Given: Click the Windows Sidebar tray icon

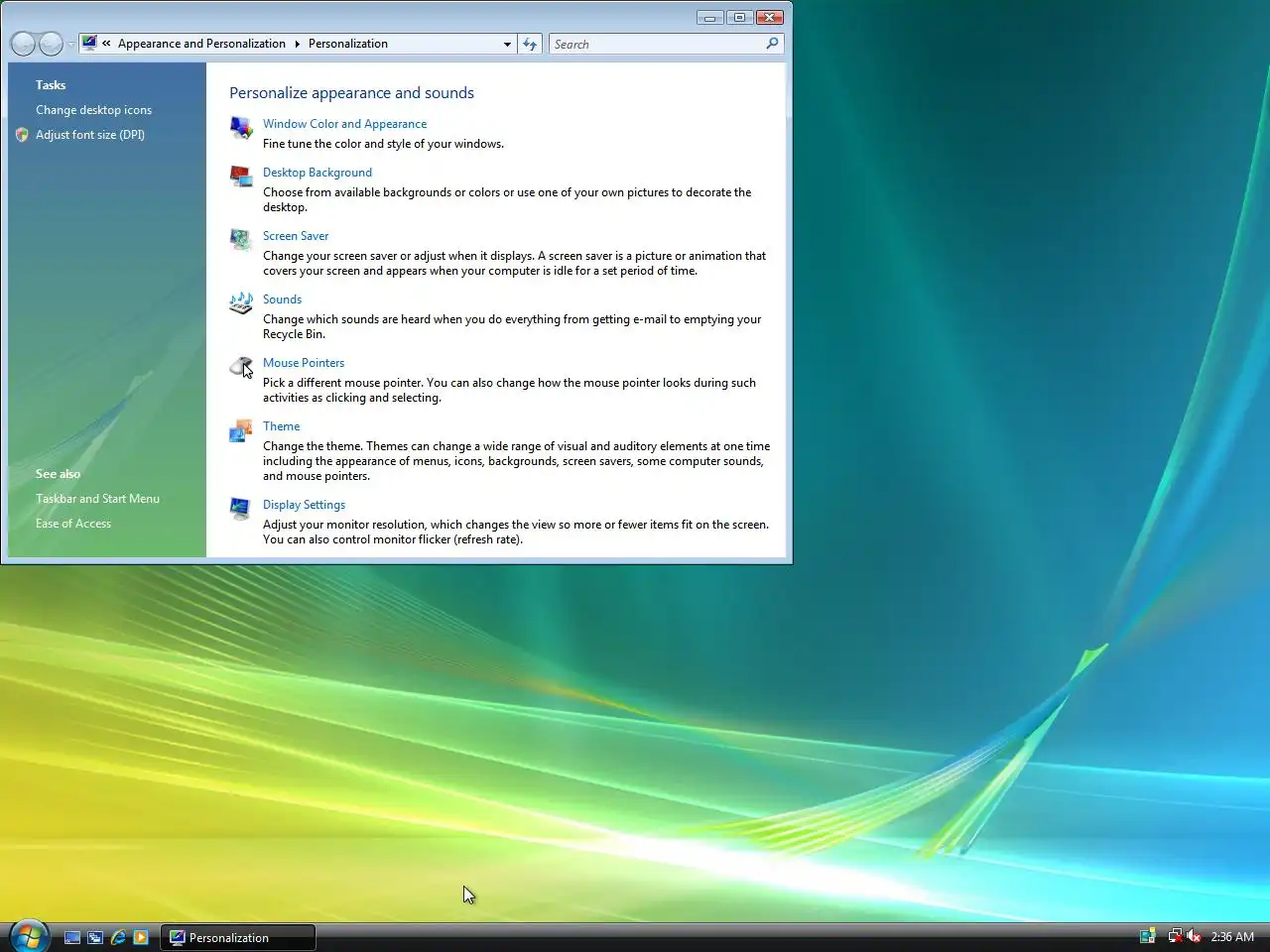Looking at the screenshot, I should point(1148,936).
